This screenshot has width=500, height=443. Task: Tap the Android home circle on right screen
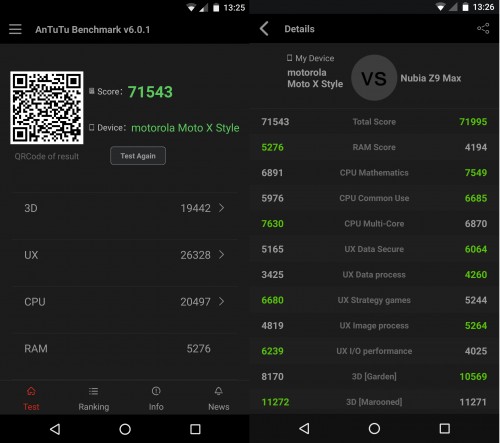374,428
